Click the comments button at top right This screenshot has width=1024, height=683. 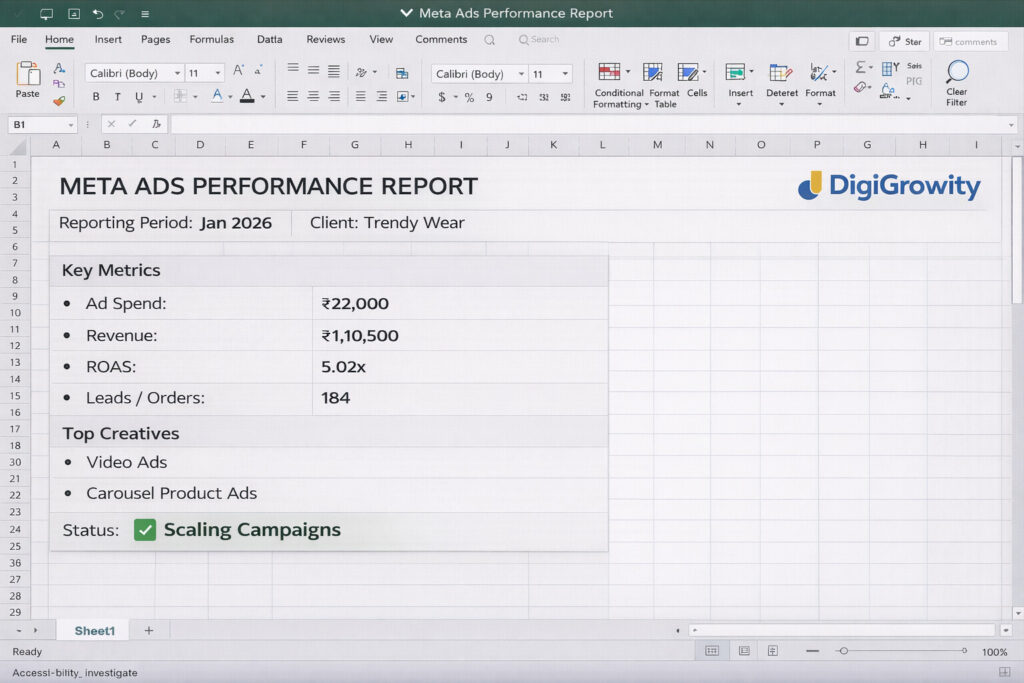point(969,42)
